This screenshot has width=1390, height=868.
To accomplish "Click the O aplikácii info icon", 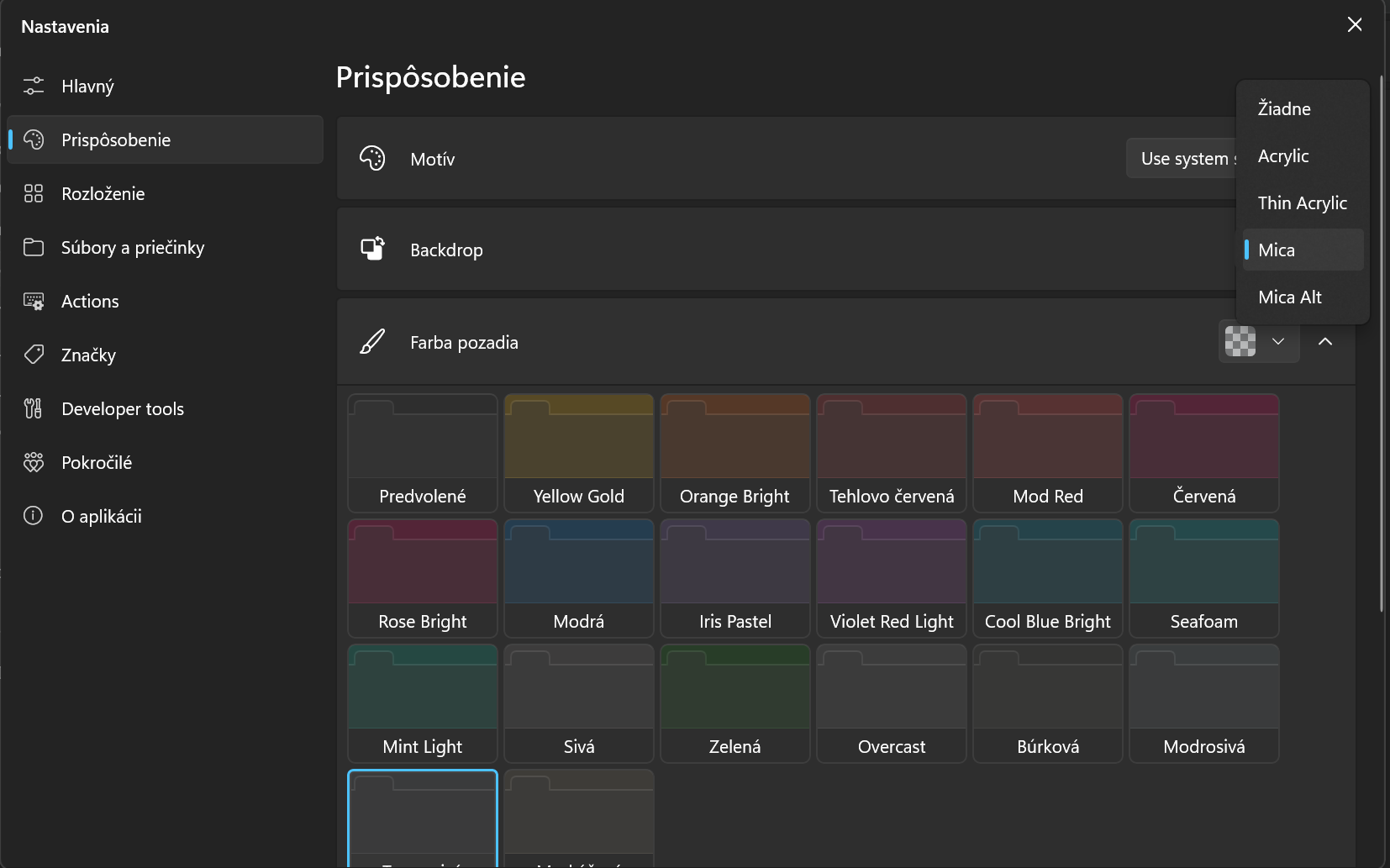I will click(x=34, y=516).
